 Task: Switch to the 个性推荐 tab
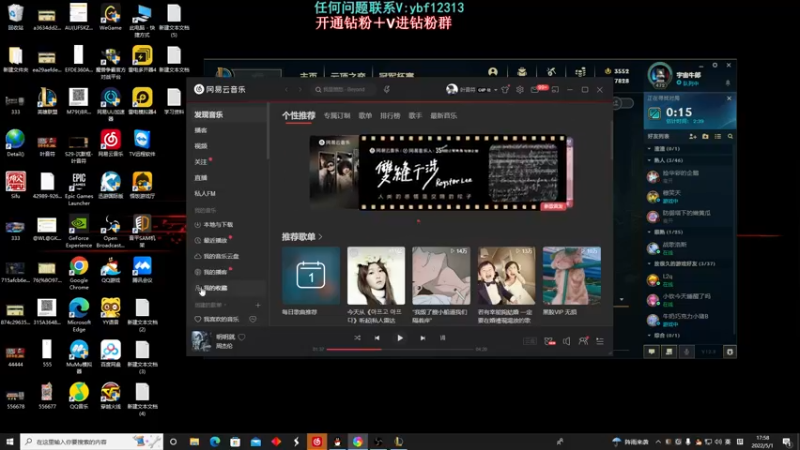click(298, 115)
